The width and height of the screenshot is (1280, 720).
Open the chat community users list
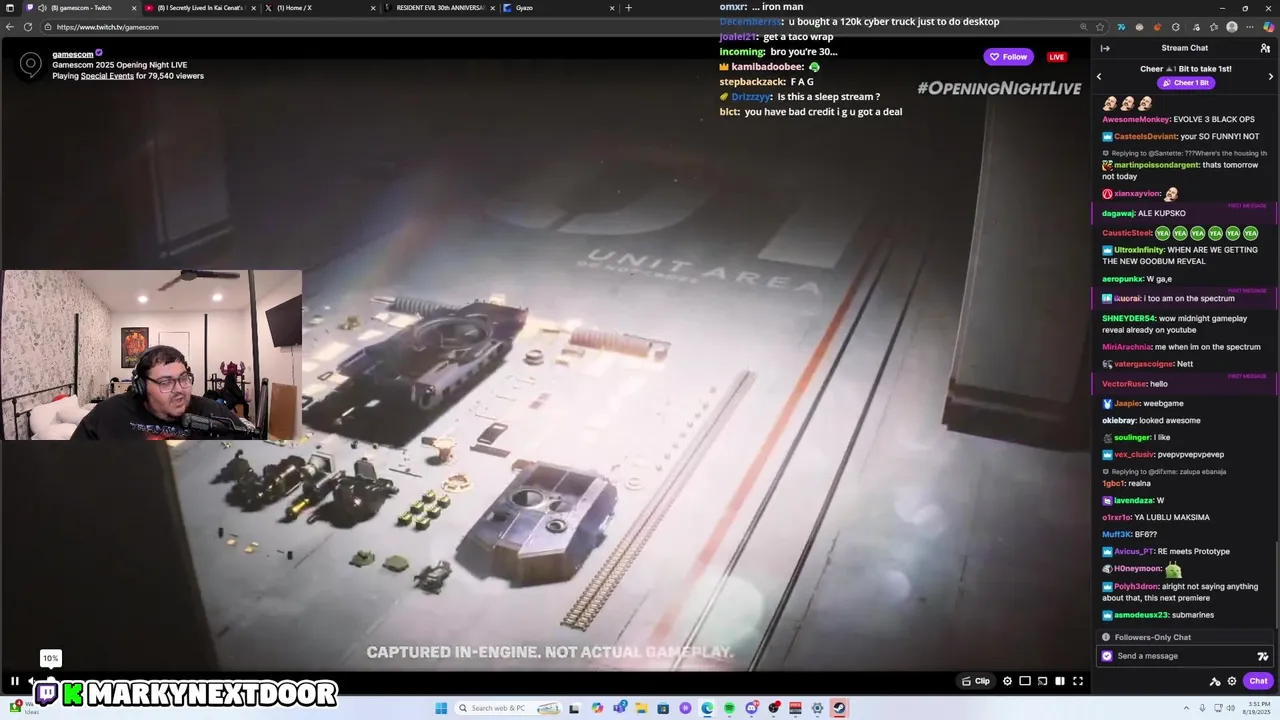tap(1265, 48)
